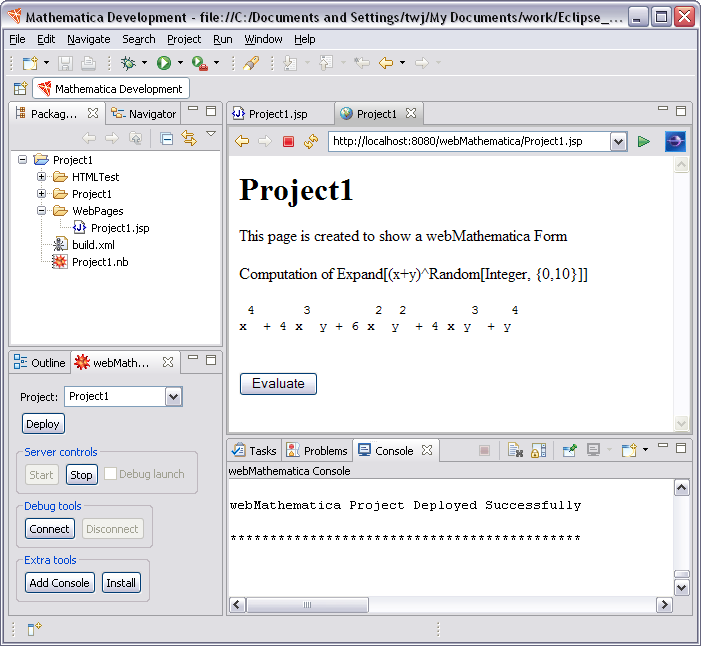The width and height of the screenshot is (701, 646).
Task: Open the Navigate menu
Action: [89, 39]
